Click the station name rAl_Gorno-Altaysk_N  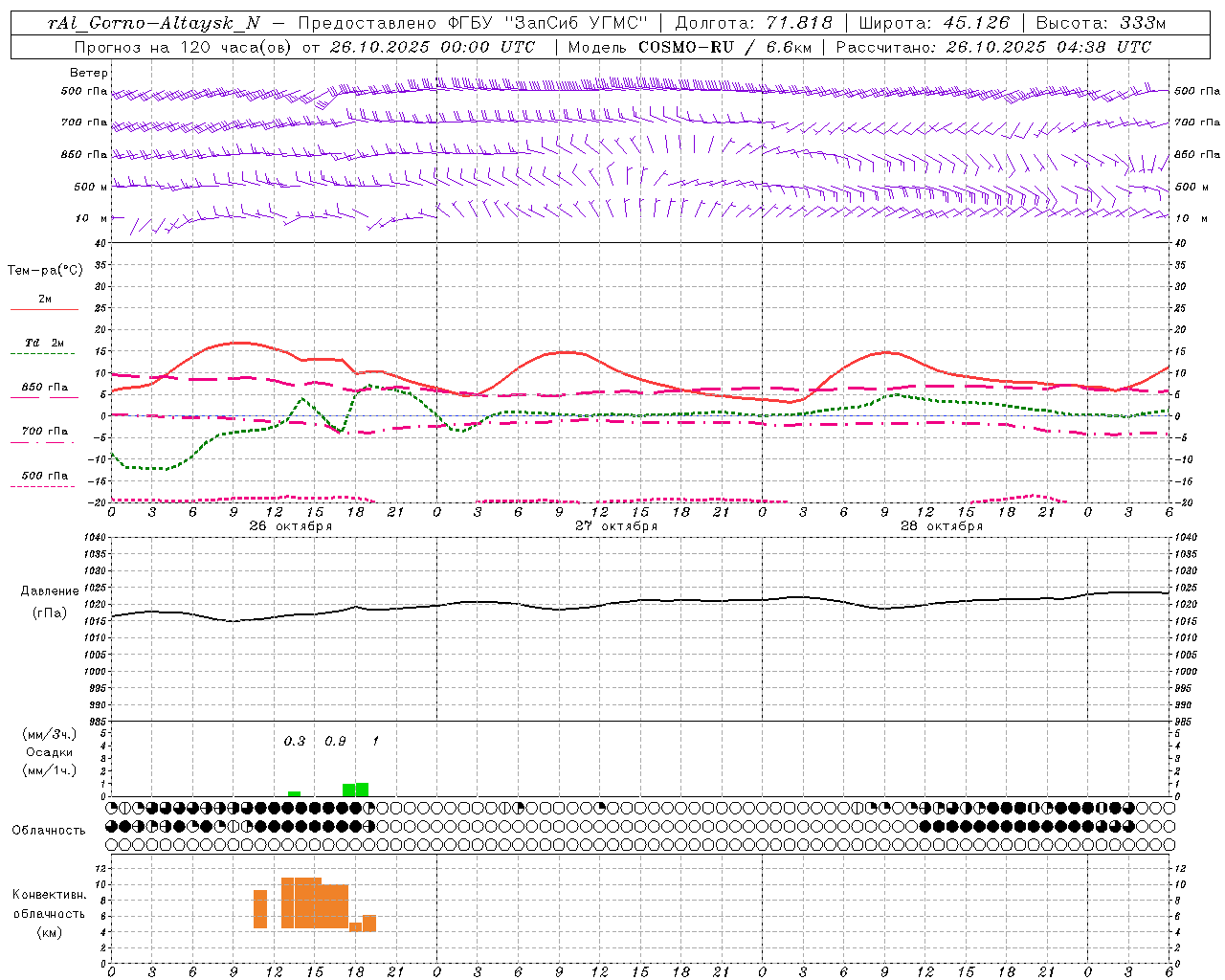pyautogui.click(x=153, y=23)
